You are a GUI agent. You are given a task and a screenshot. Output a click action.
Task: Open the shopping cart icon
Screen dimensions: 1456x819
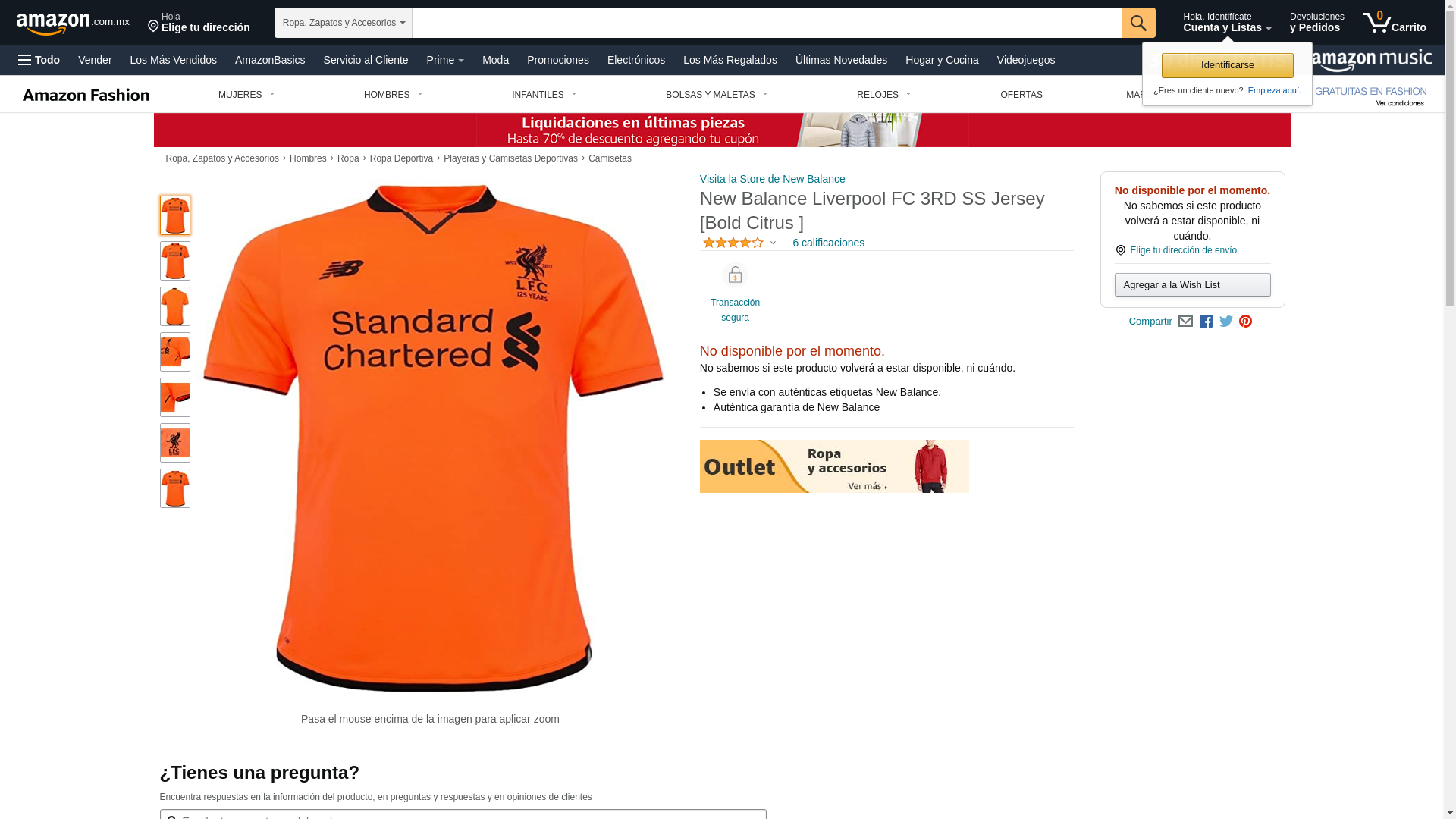1394,23
